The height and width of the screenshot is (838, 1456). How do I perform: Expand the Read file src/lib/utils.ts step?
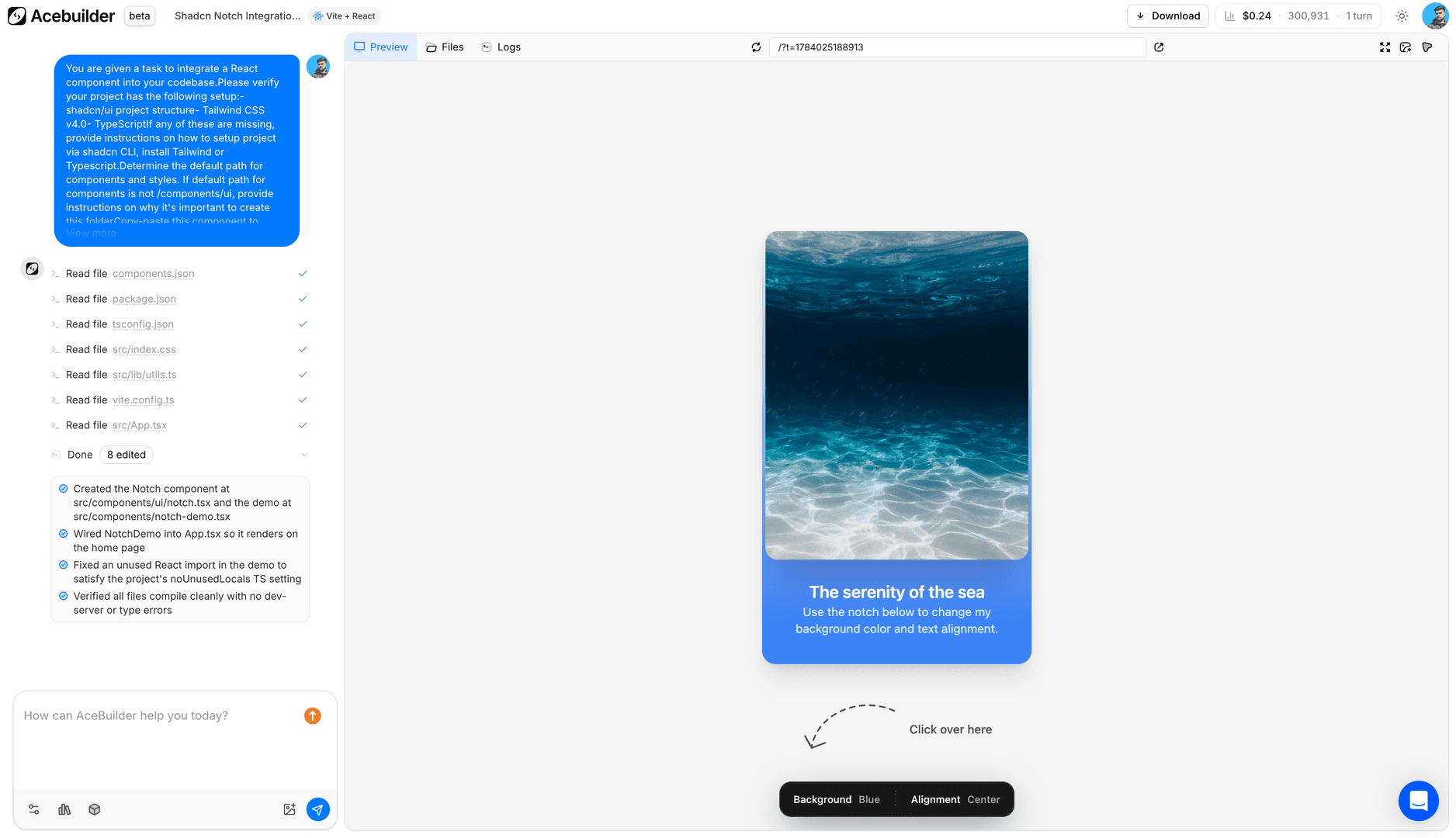[179, 375]
